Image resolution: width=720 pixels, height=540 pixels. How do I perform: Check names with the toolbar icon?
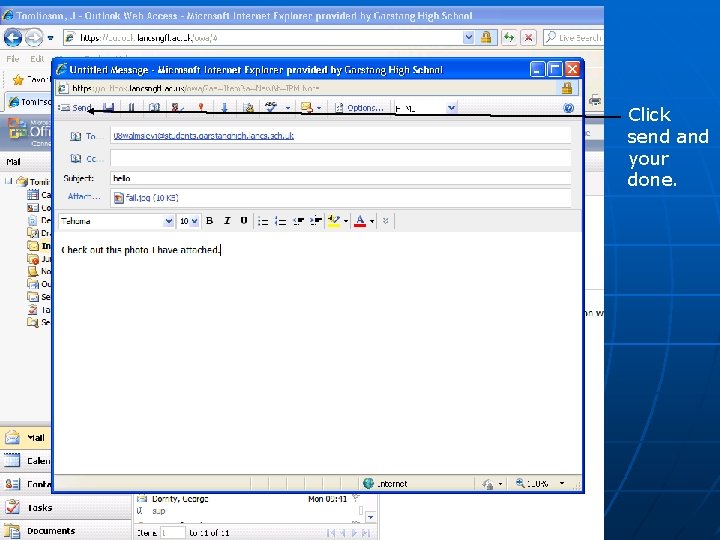tap(177, 107)
